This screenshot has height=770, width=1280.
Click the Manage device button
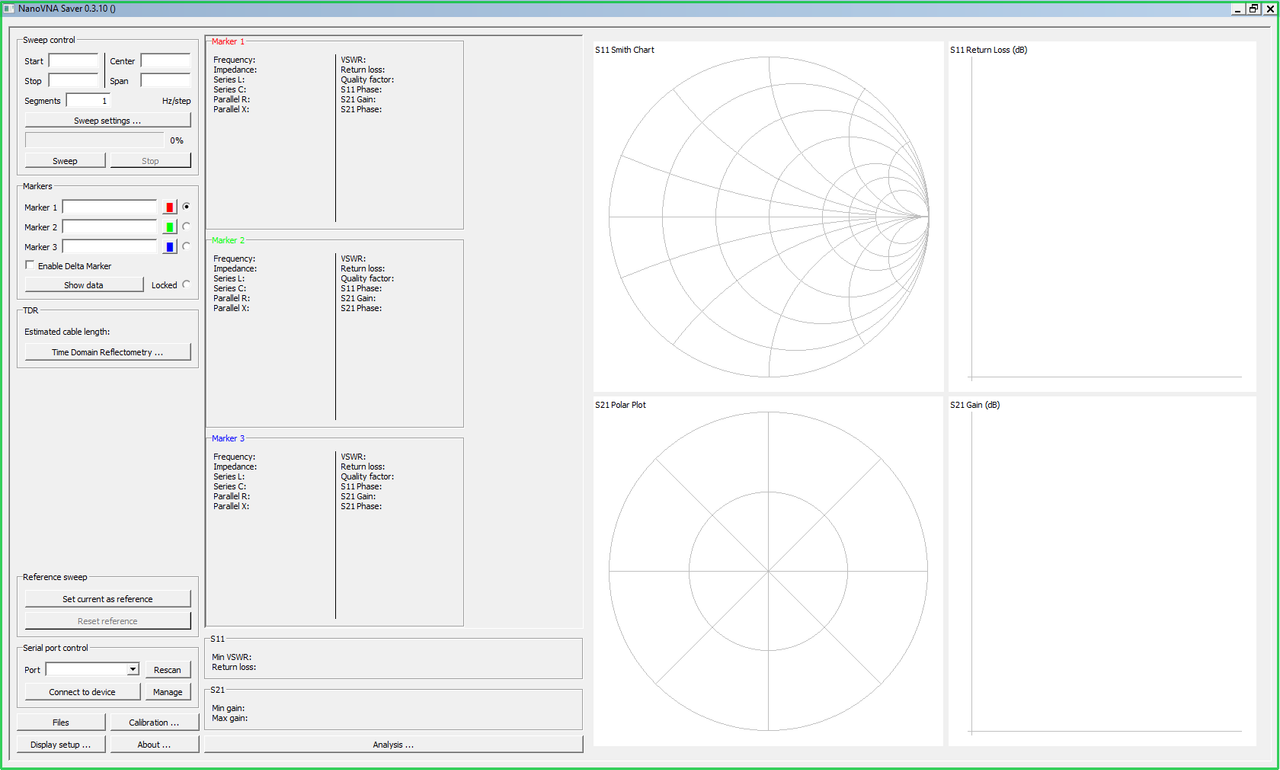point(167,692)
